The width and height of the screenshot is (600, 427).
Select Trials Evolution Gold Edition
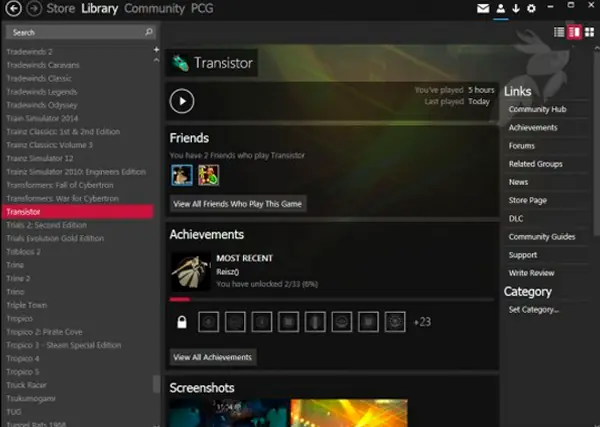55,238
